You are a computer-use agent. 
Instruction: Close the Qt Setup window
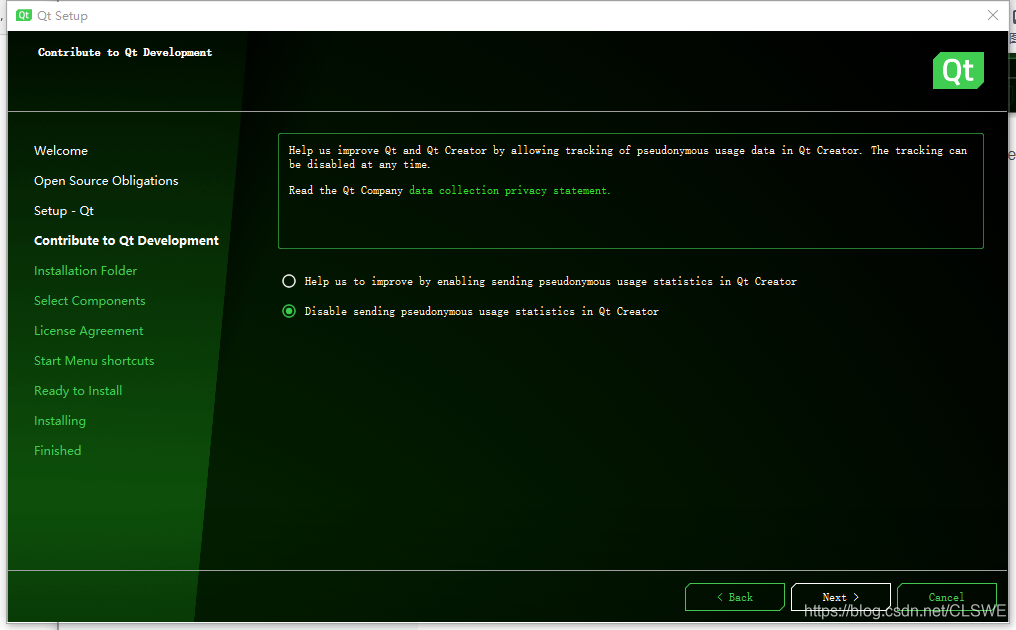coord(993,15)
